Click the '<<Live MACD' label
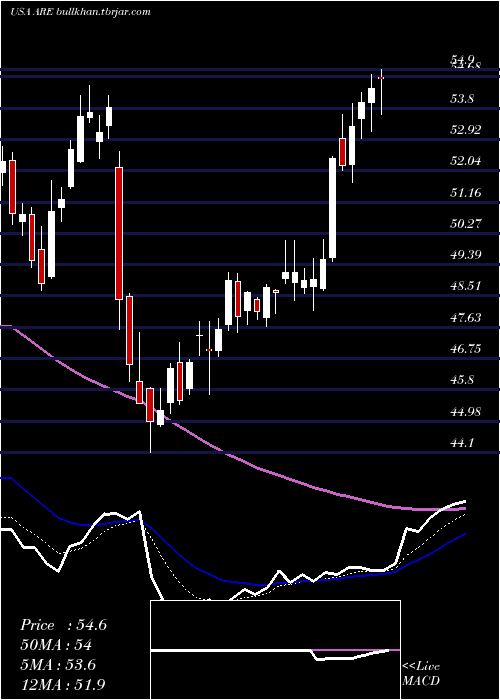 pyautogui.click(x=421, y=673)
